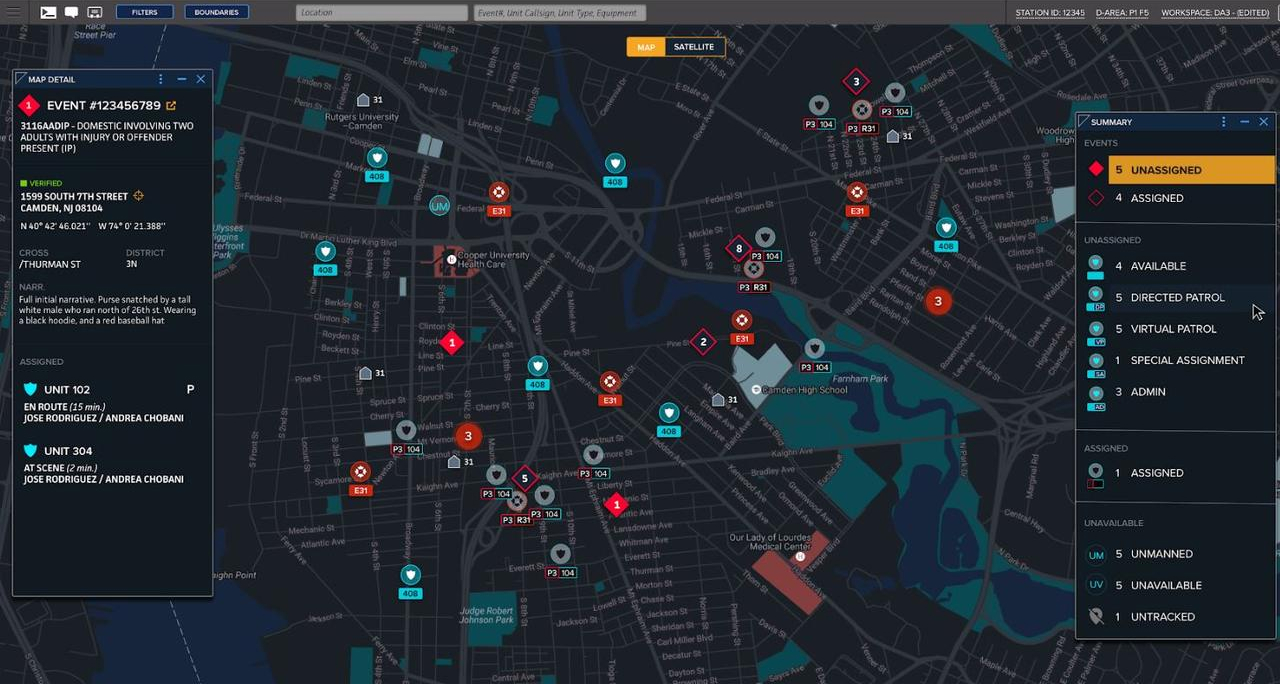Click station 31 marker near Rutgers University
The width and height of the screenshot is (1280, 684).
pyautogui.click(x=370, y=100)
